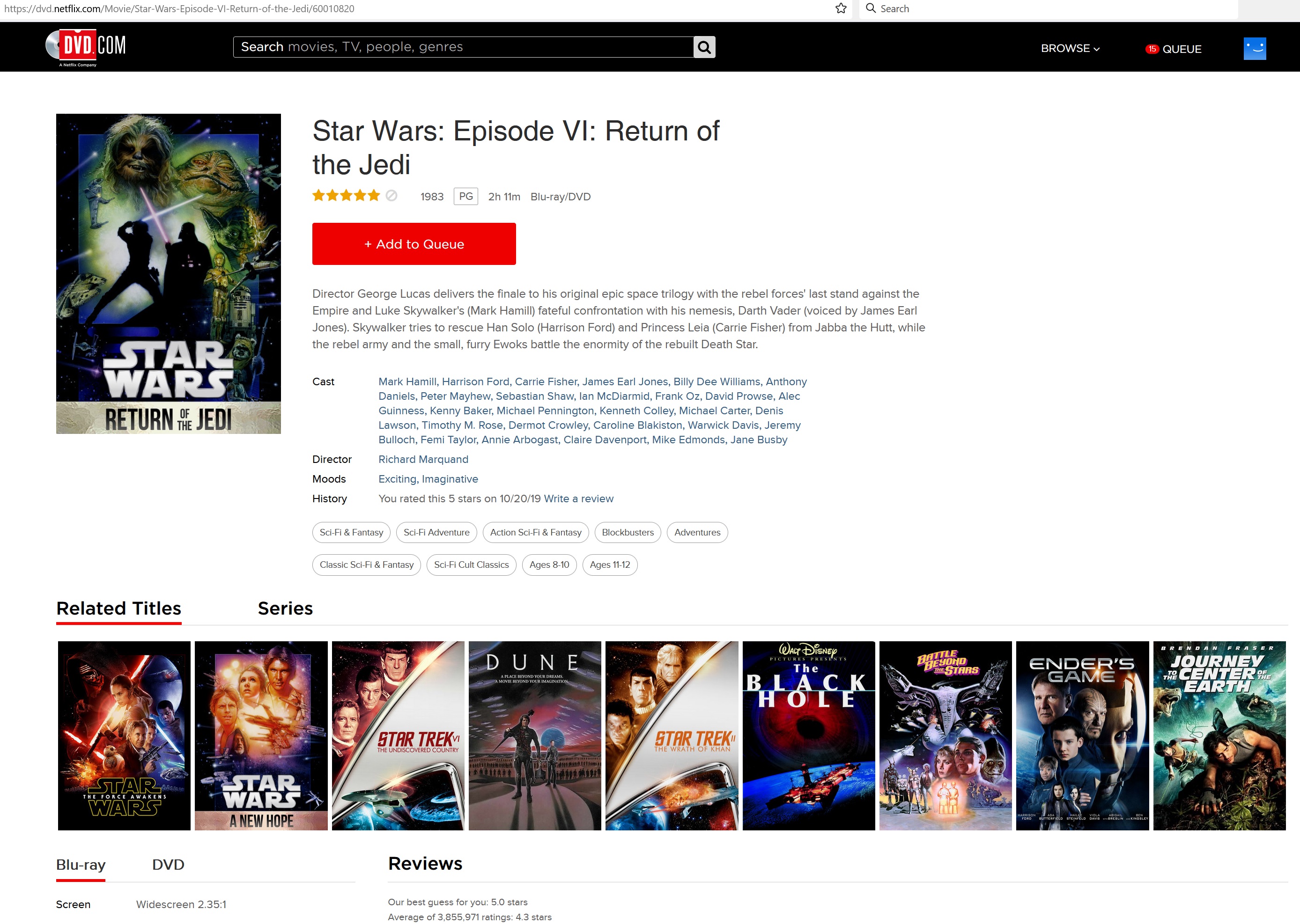Screen dimensions: 1300x924
Task: Select the DVD format tab
Action: (x=169, y=864)
